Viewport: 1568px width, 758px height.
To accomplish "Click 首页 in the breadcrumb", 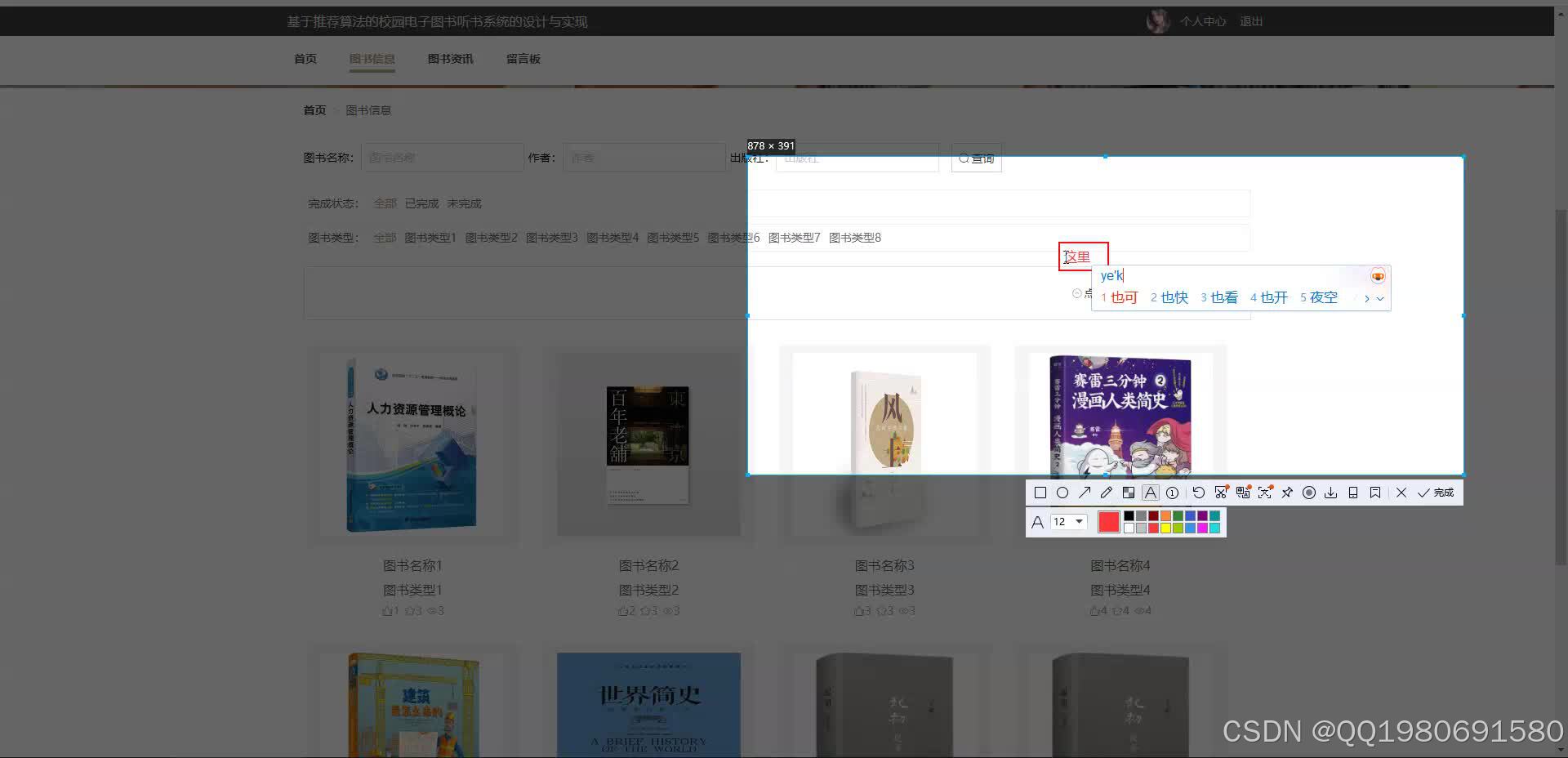I will tap(314, 110).
